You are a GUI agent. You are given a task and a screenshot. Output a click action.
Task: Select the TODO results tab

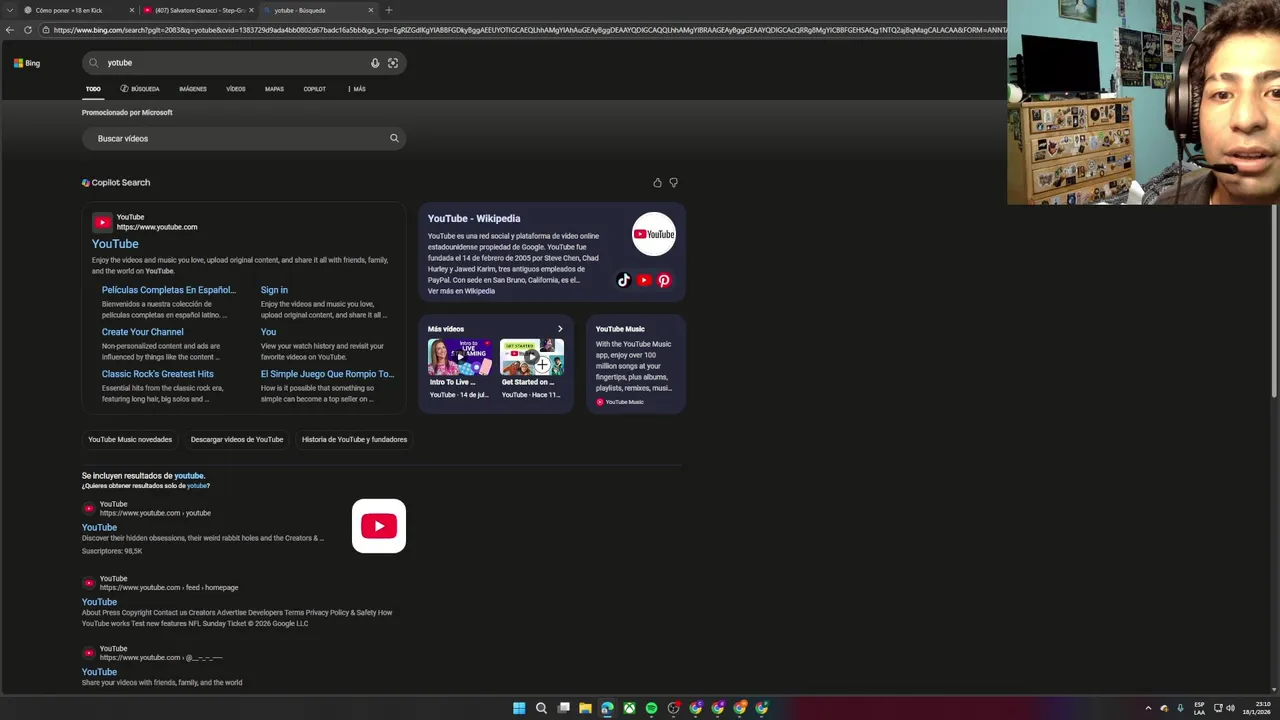coord(93,89)
